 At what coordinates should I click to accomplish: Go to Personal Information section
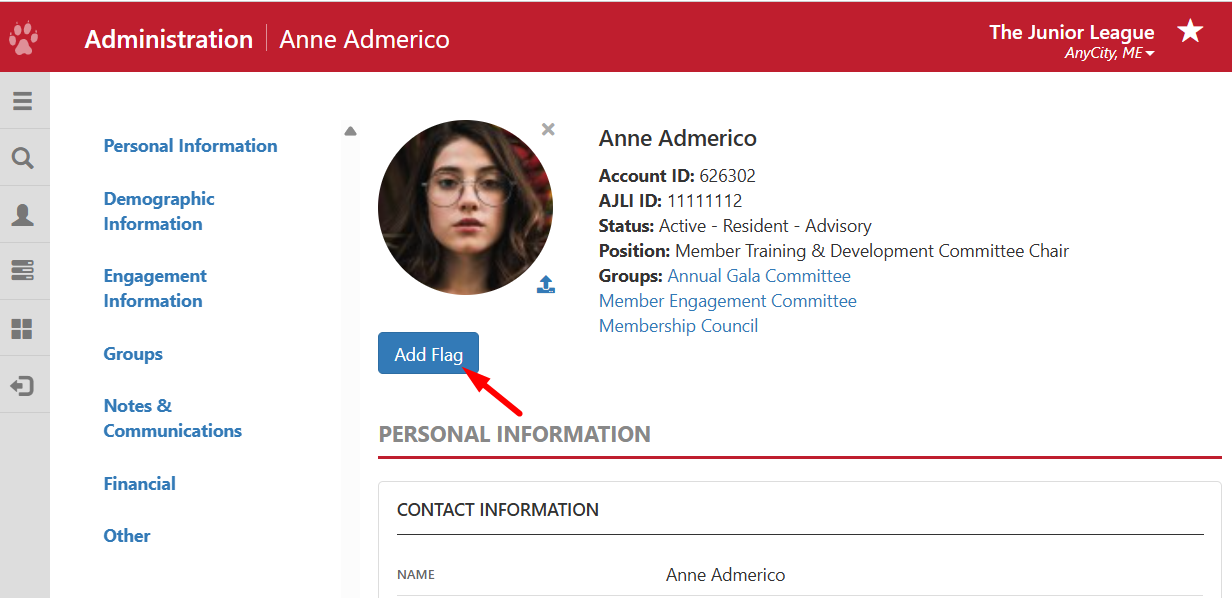pyautogui.click(x=190, y=146)
